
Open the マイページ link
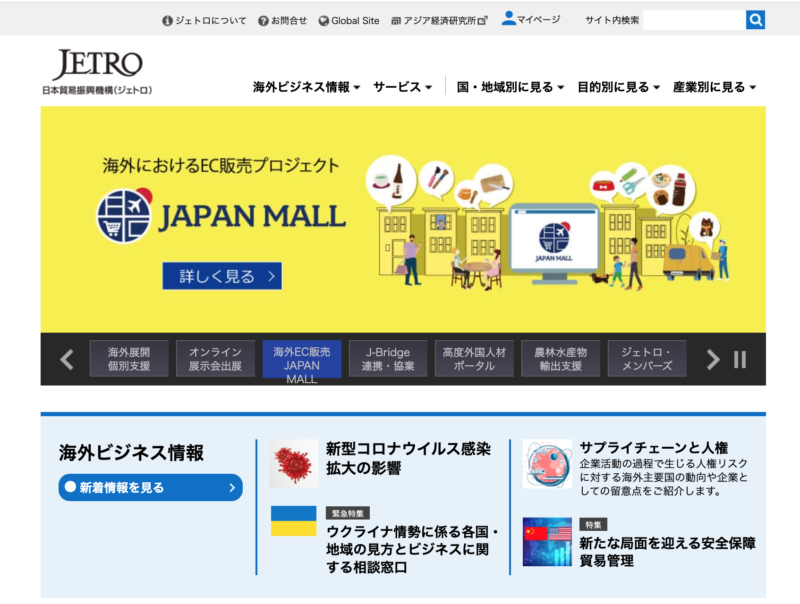[539, 20]
